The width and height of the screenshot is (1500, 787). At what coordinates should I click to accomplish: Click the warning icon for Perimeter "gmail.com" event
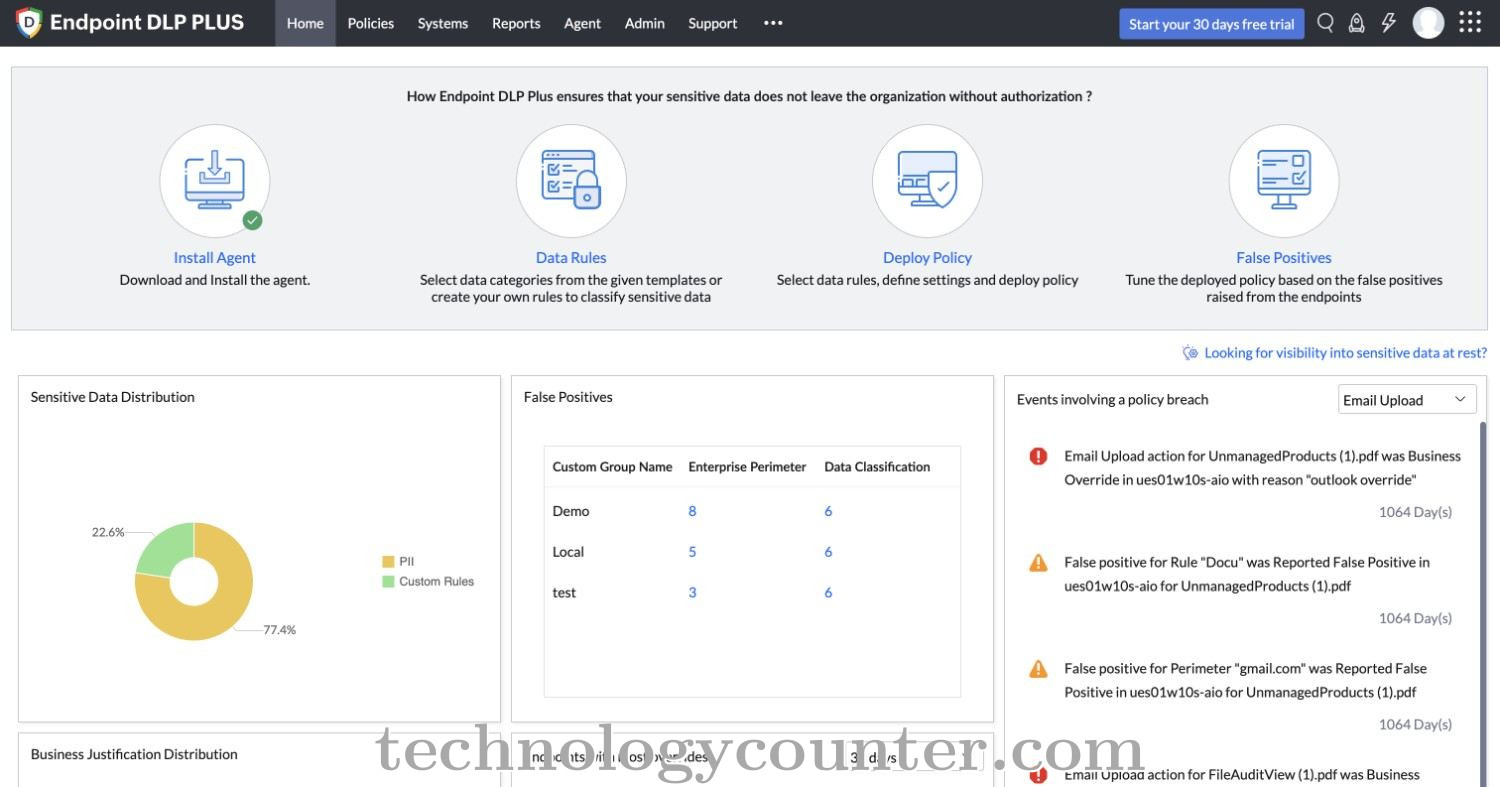point(1038,669)
